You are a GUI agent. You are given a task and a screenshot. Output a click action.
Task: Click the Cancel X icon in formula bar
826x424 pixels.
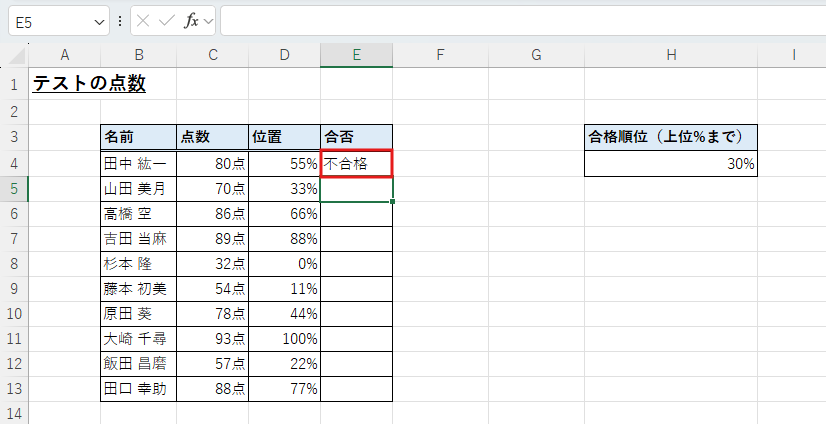point(144,21)
